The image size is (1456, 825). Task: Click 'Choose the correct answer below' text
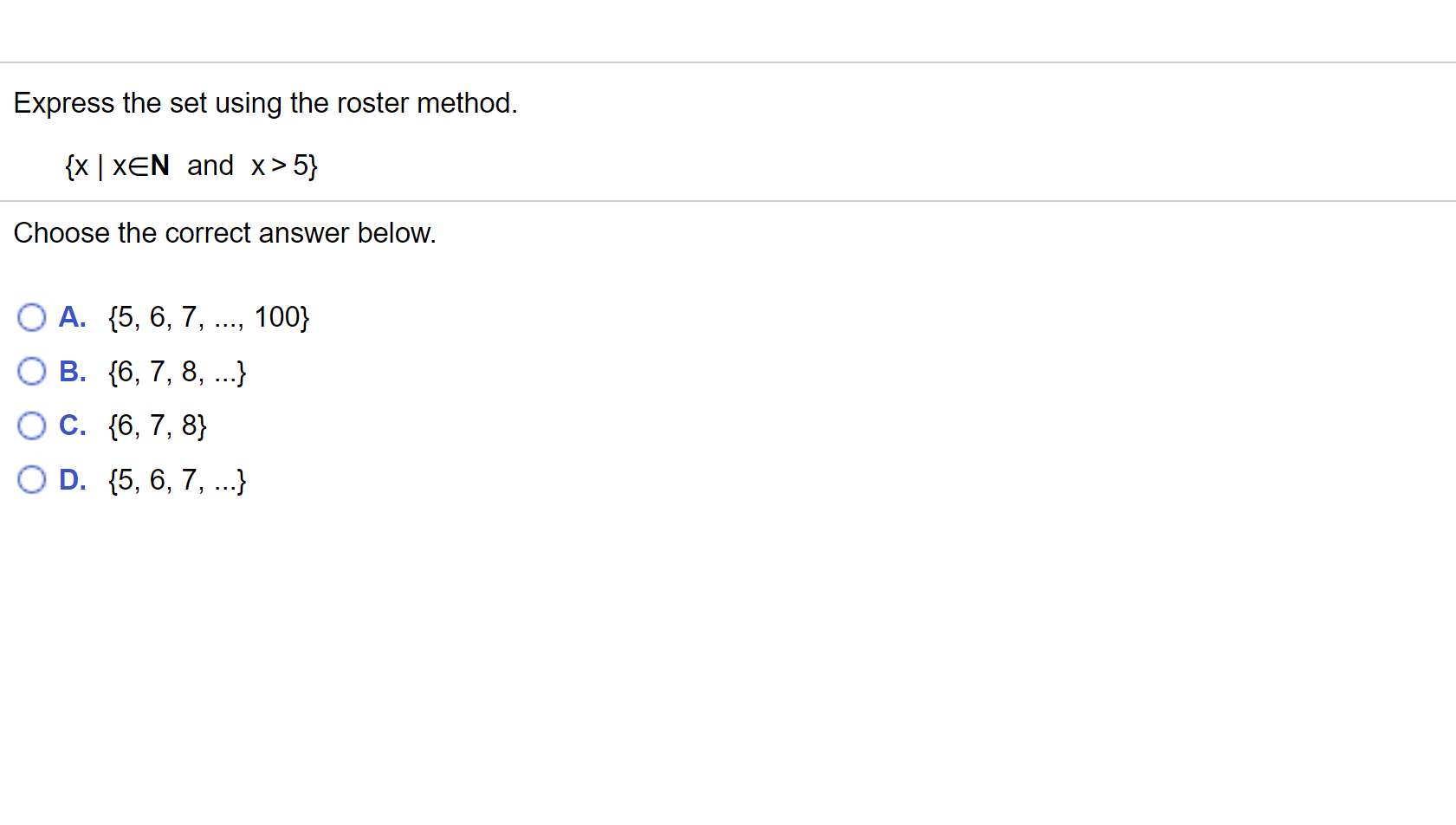(x=224, y=232)
